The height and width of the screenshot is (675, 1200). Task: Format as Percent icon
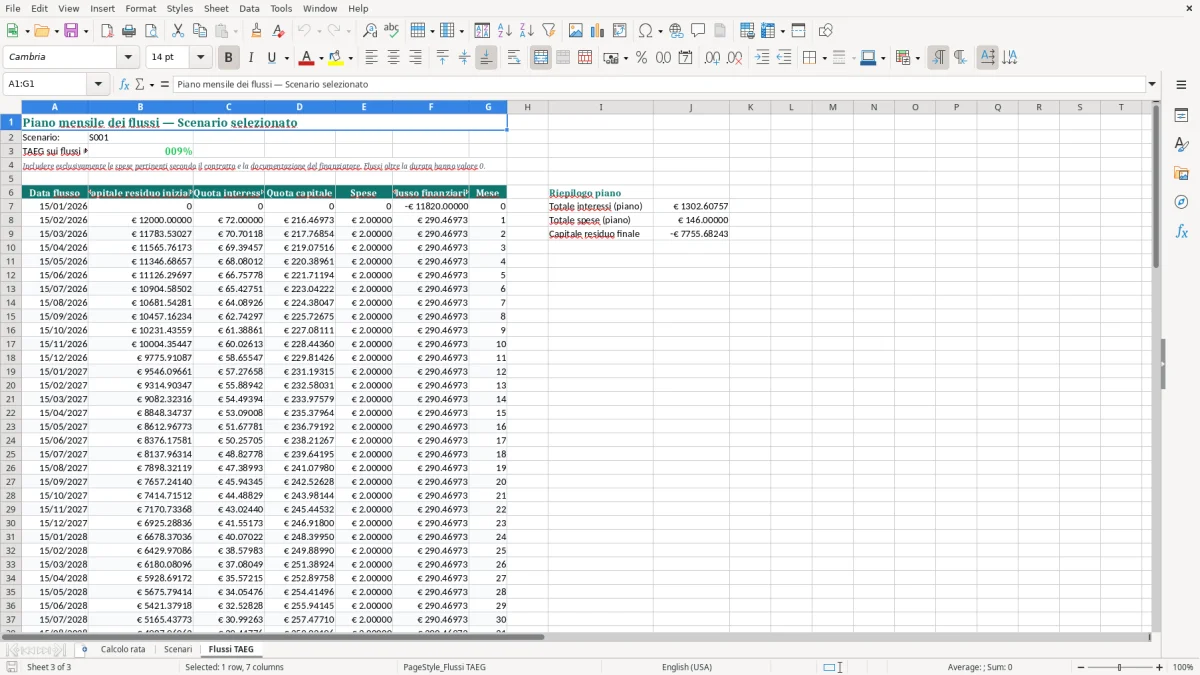pos(642,58)
